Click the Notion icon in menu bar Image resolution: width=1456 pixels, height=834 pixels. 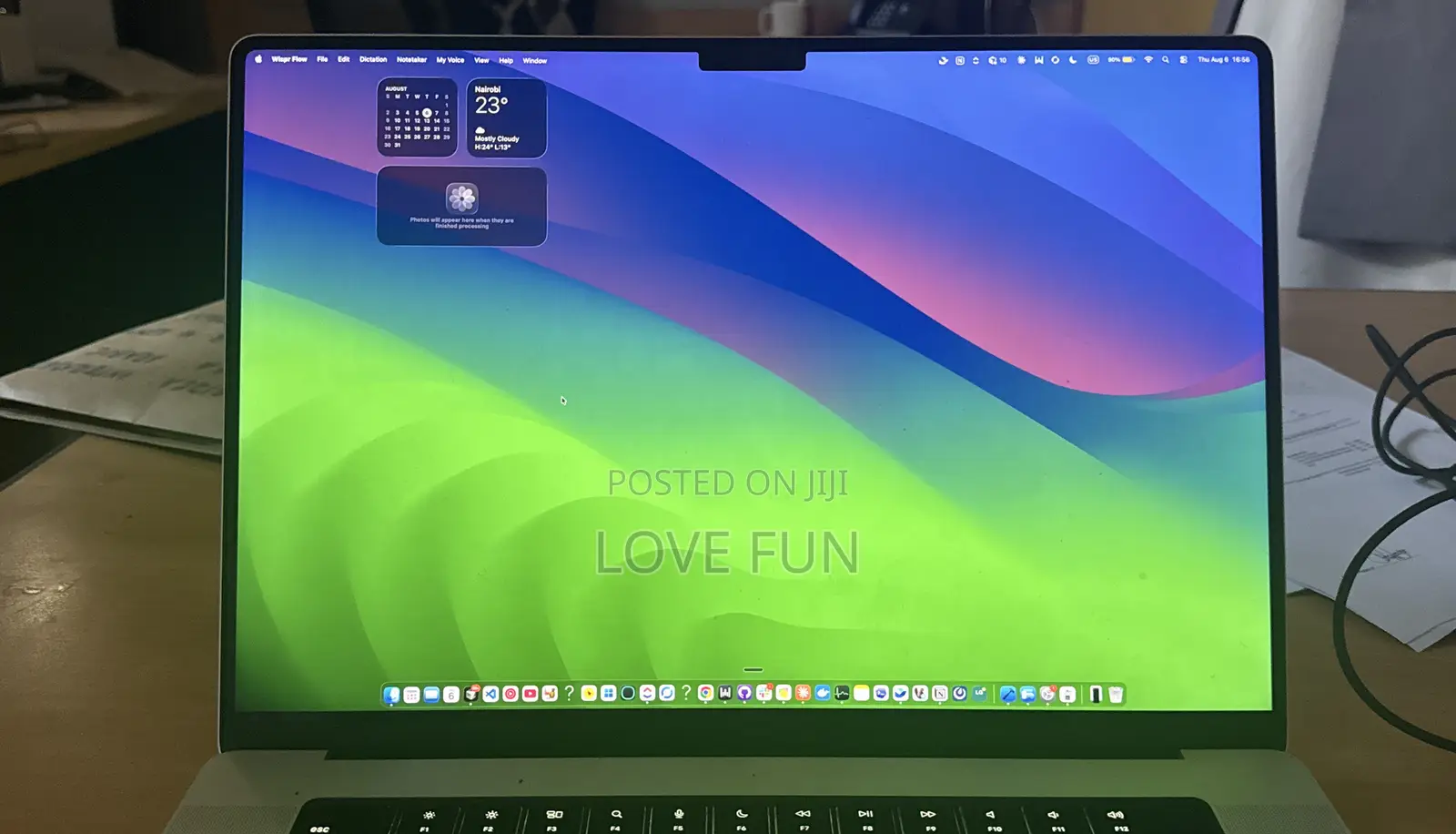960,60
